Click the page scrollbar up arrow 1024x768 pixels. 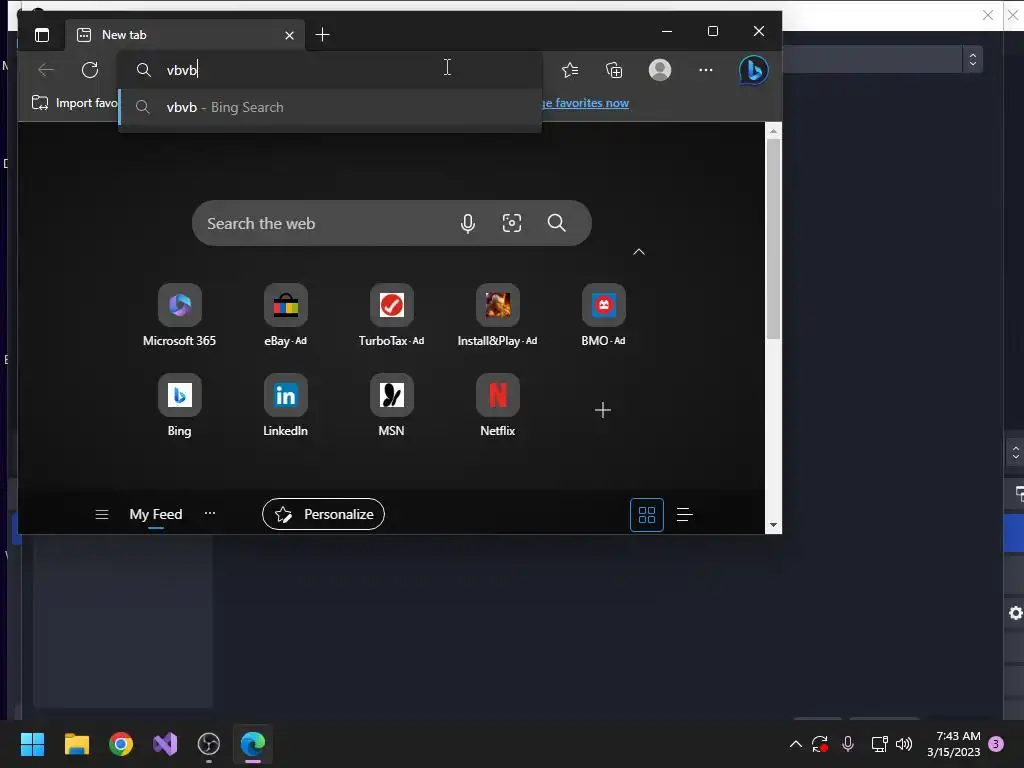point(773,131)
